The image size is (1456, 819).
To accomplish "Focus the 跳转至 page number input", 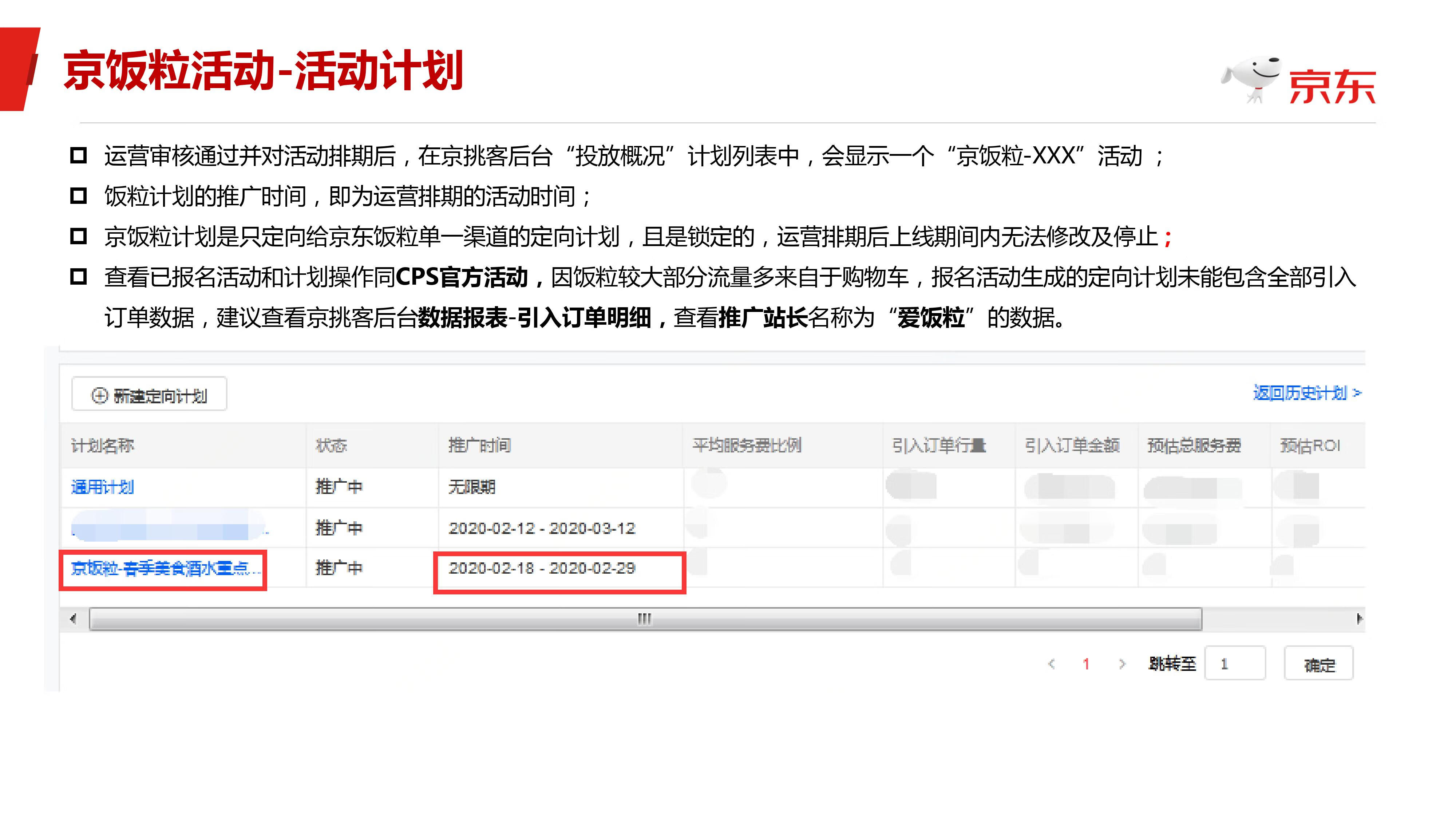I will [1235, 664].
